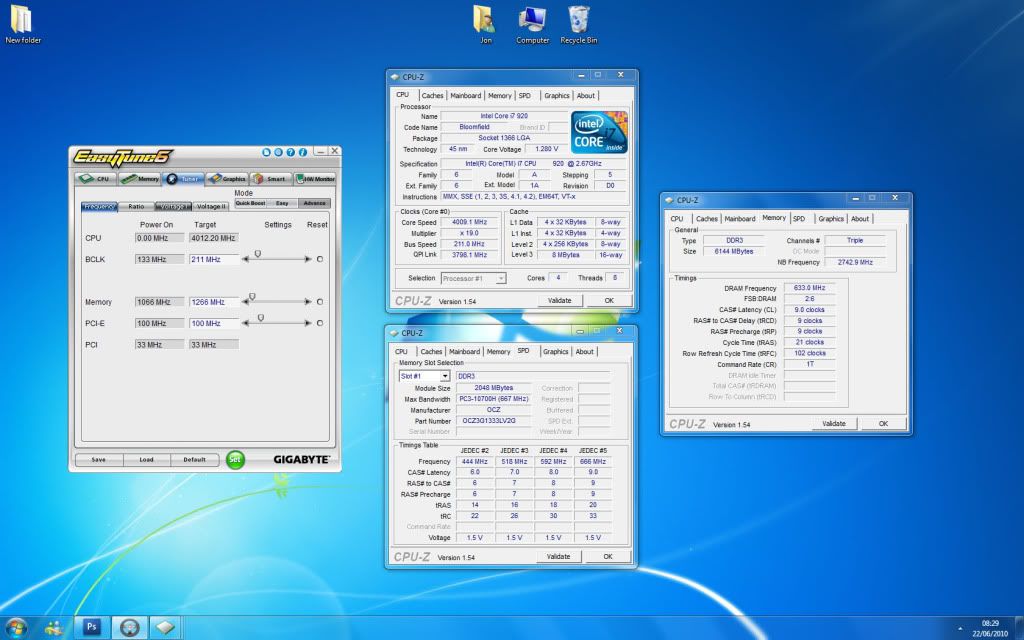Open Windows Live Messenger from the taskbar
Screen dimensions: 1024x640
pyautogui.click(x=54, y=628)
